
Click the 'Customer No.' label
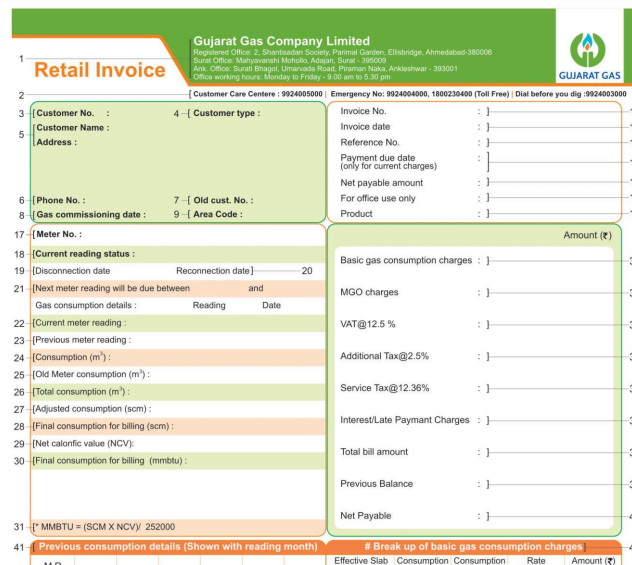tap(65, 113)
